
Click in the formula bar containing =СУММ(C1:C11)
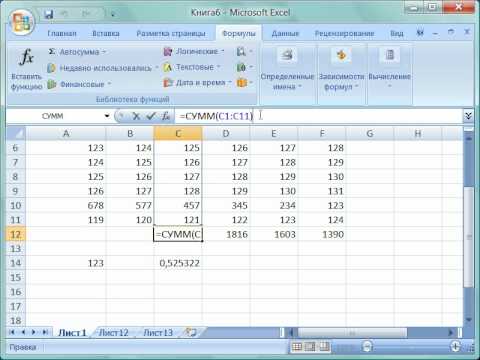click(318, 116)
